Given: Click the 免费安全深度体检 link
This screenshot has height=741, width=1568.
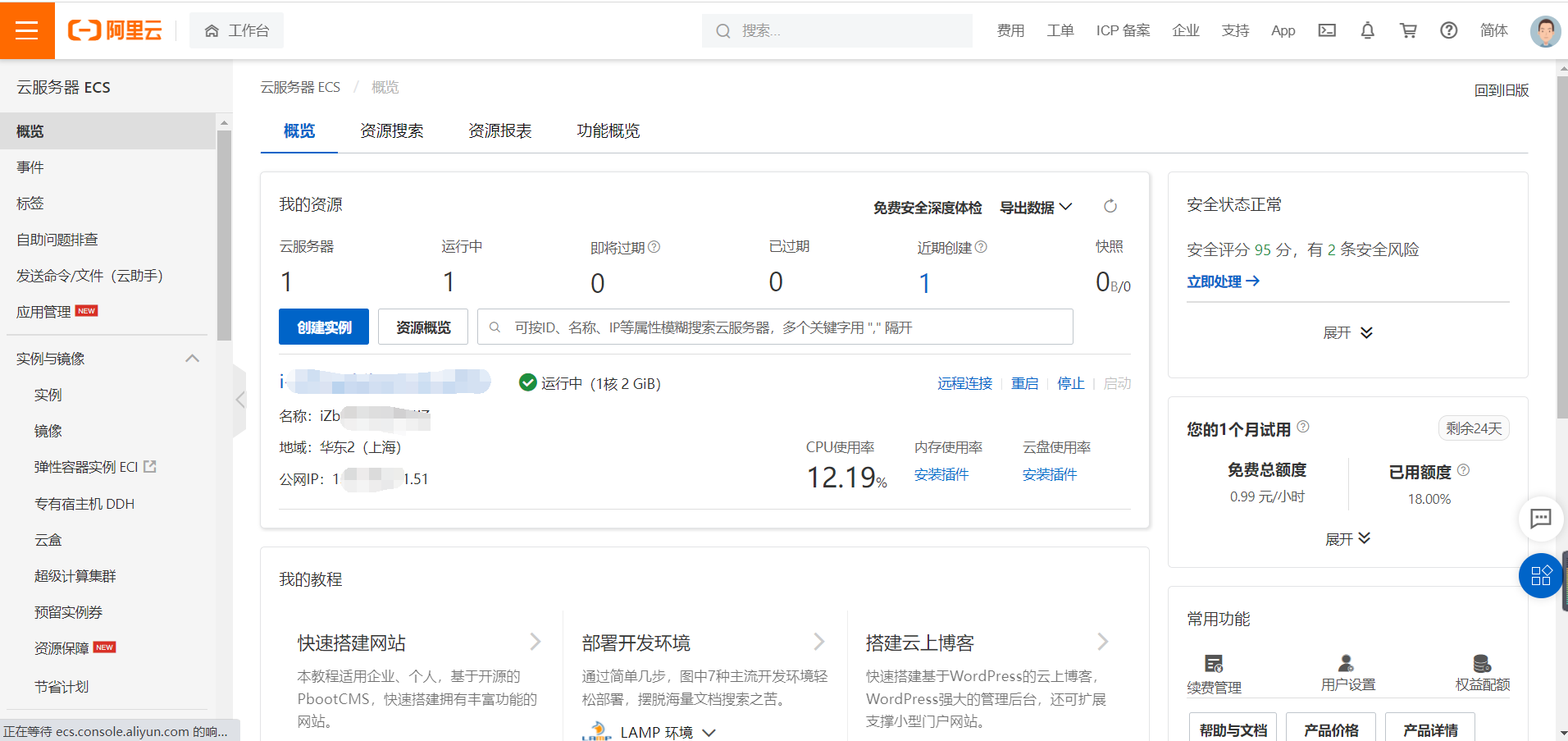Looking at the screenshot, I should coord(928,208).
